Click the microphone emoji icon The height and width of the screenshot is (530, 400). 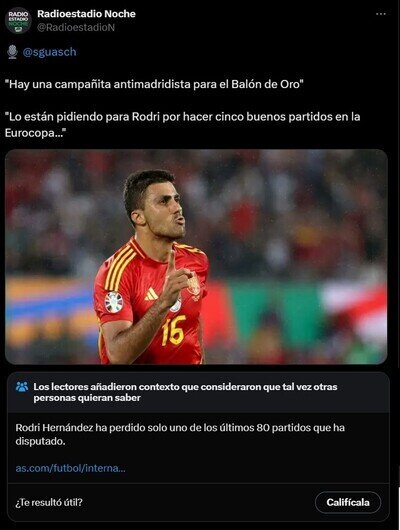tap(13, 52)
